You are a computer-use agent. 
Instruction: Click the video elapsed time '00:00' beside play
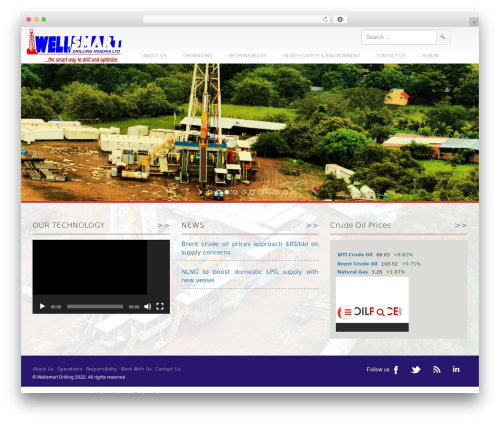pos(56,307)
